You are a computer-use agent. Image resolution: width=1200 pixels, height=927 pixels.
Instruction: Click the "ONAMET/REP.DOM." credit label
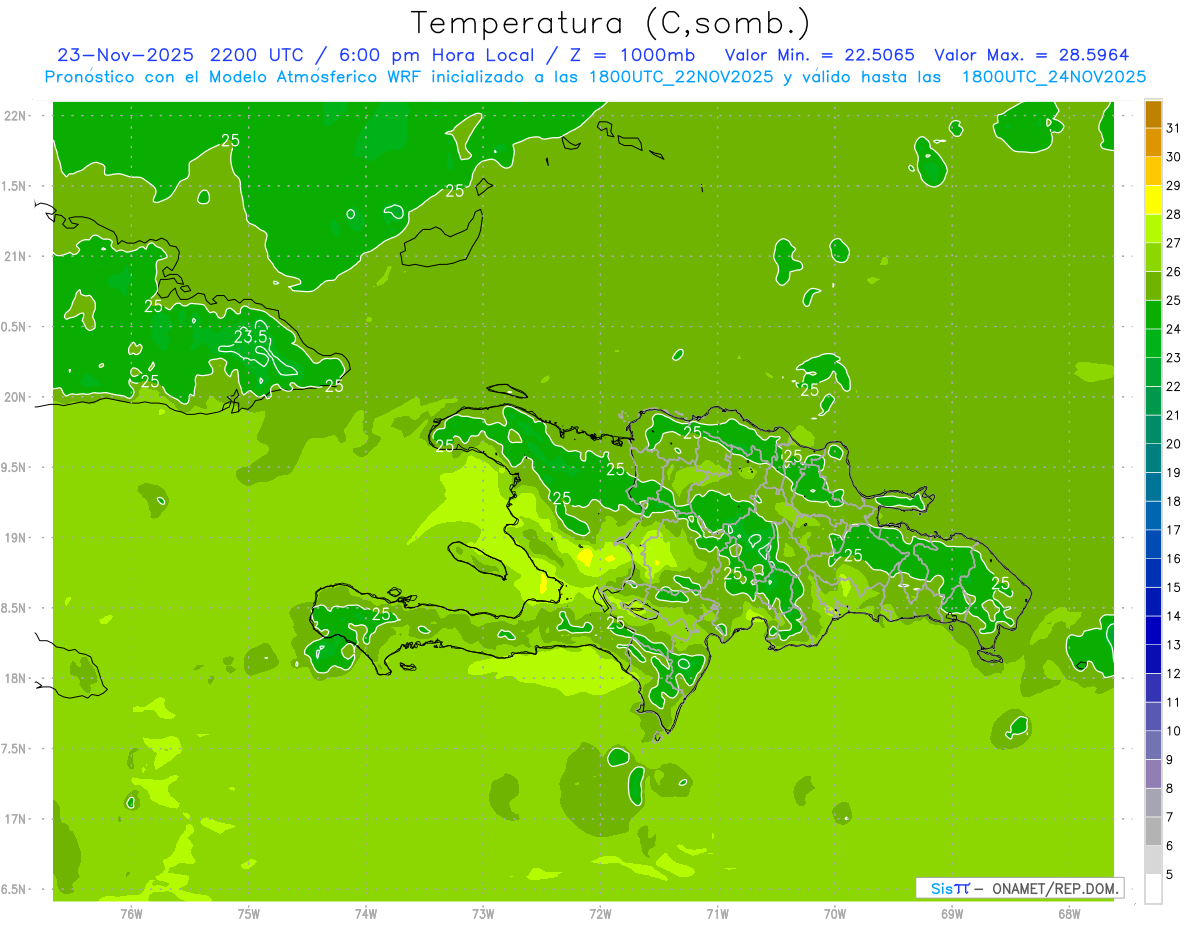[x=1056, y=888]
